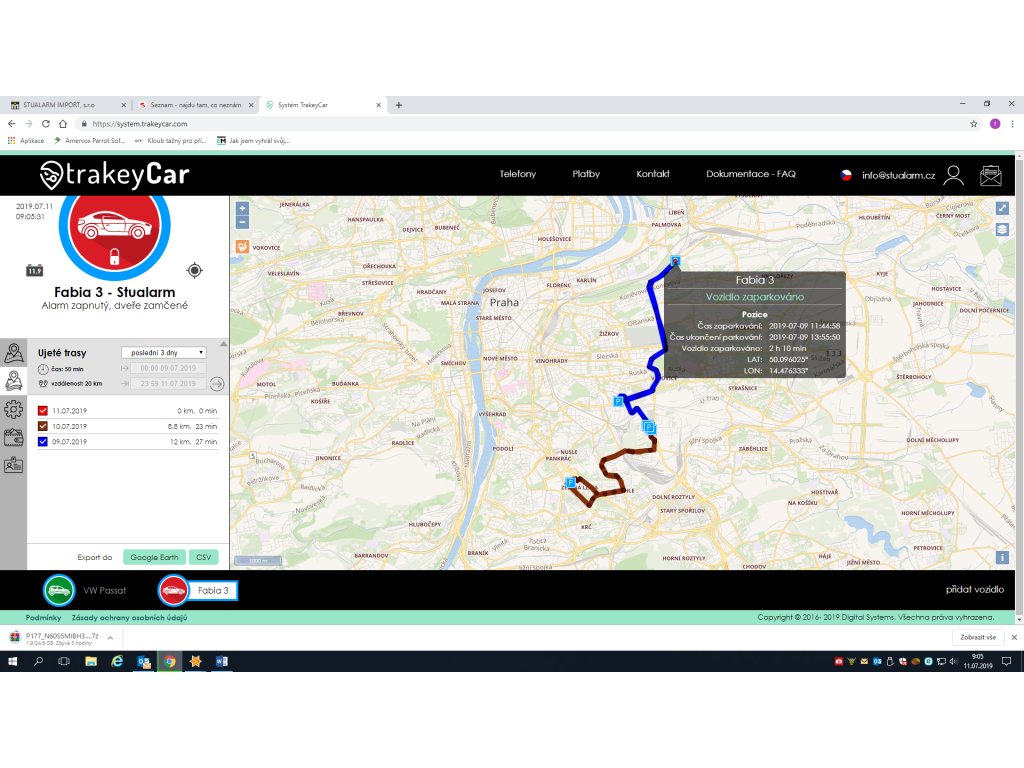Viewport: 1024px width, 768px height.
Task: Open the map layers switcher
Action: tap(1002, 229)
